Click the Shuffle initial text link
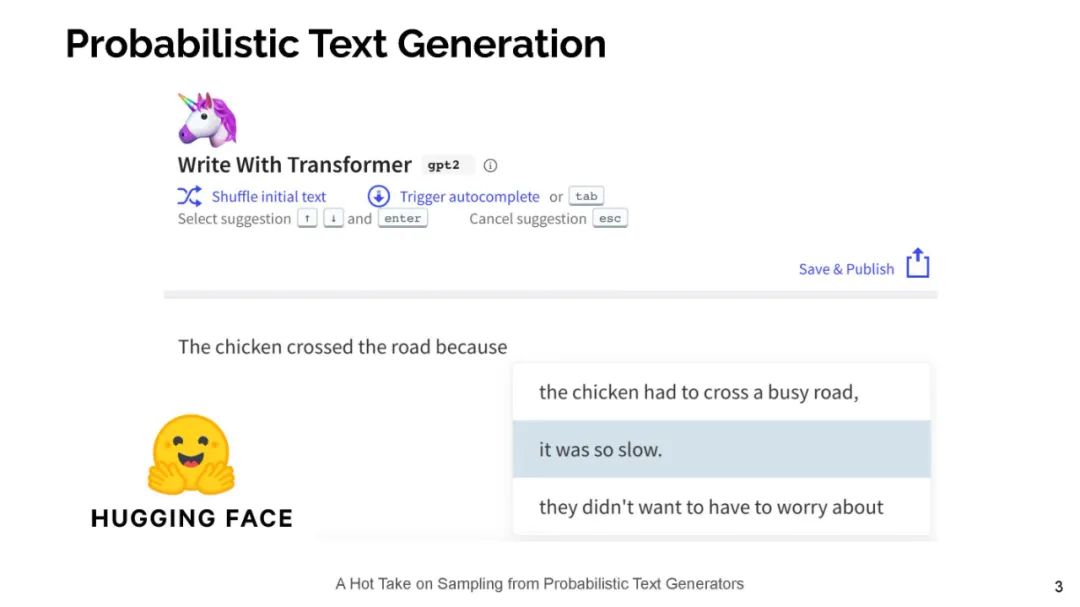 tap(268, 197)
